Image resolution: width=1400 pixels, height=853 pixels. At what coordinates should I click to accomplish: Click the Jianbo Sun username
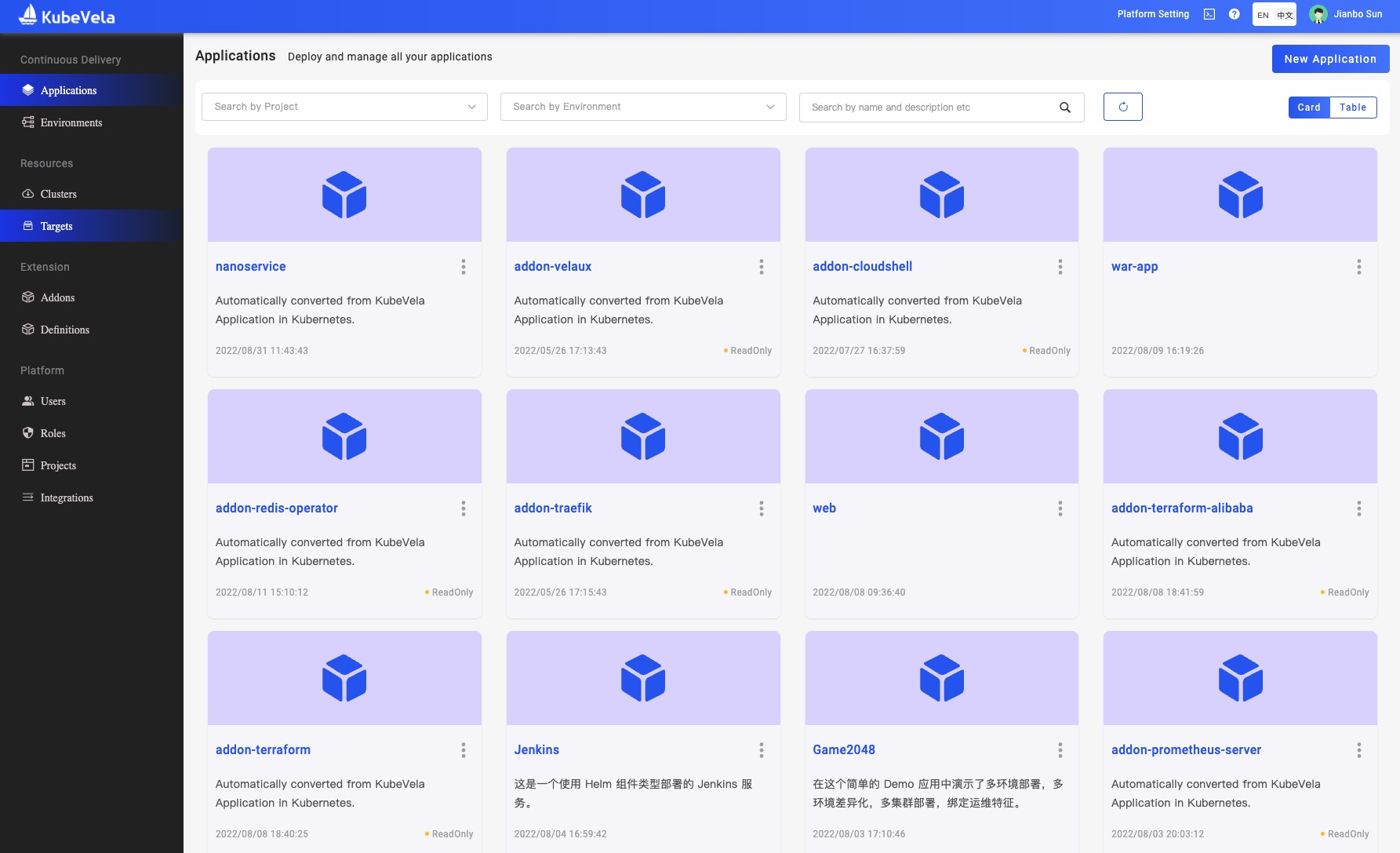click(x=1358, y=14)
